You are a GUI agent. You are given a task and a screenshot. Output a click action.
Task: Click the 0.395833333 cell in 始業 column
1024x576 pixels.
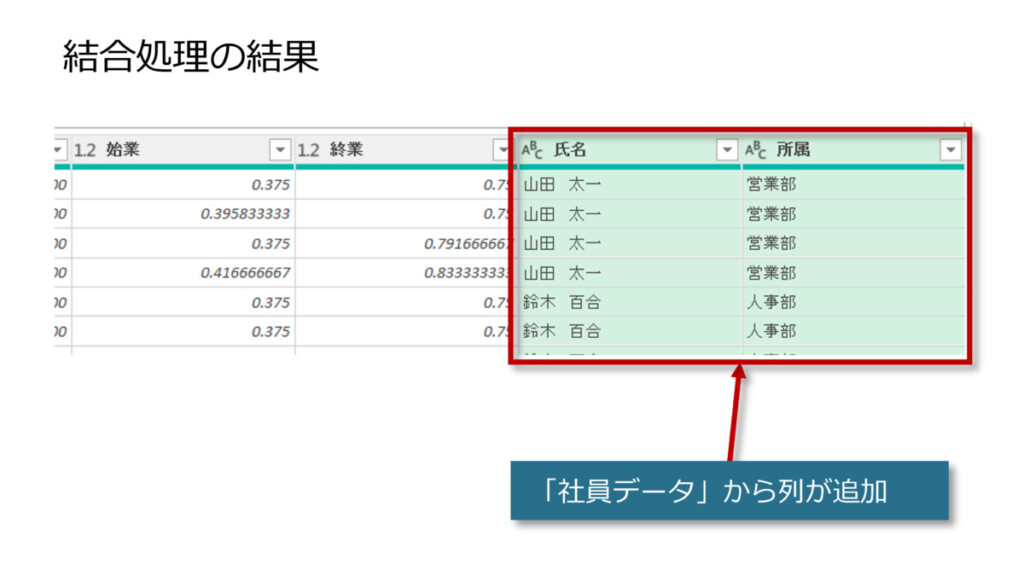click(245, 214)
